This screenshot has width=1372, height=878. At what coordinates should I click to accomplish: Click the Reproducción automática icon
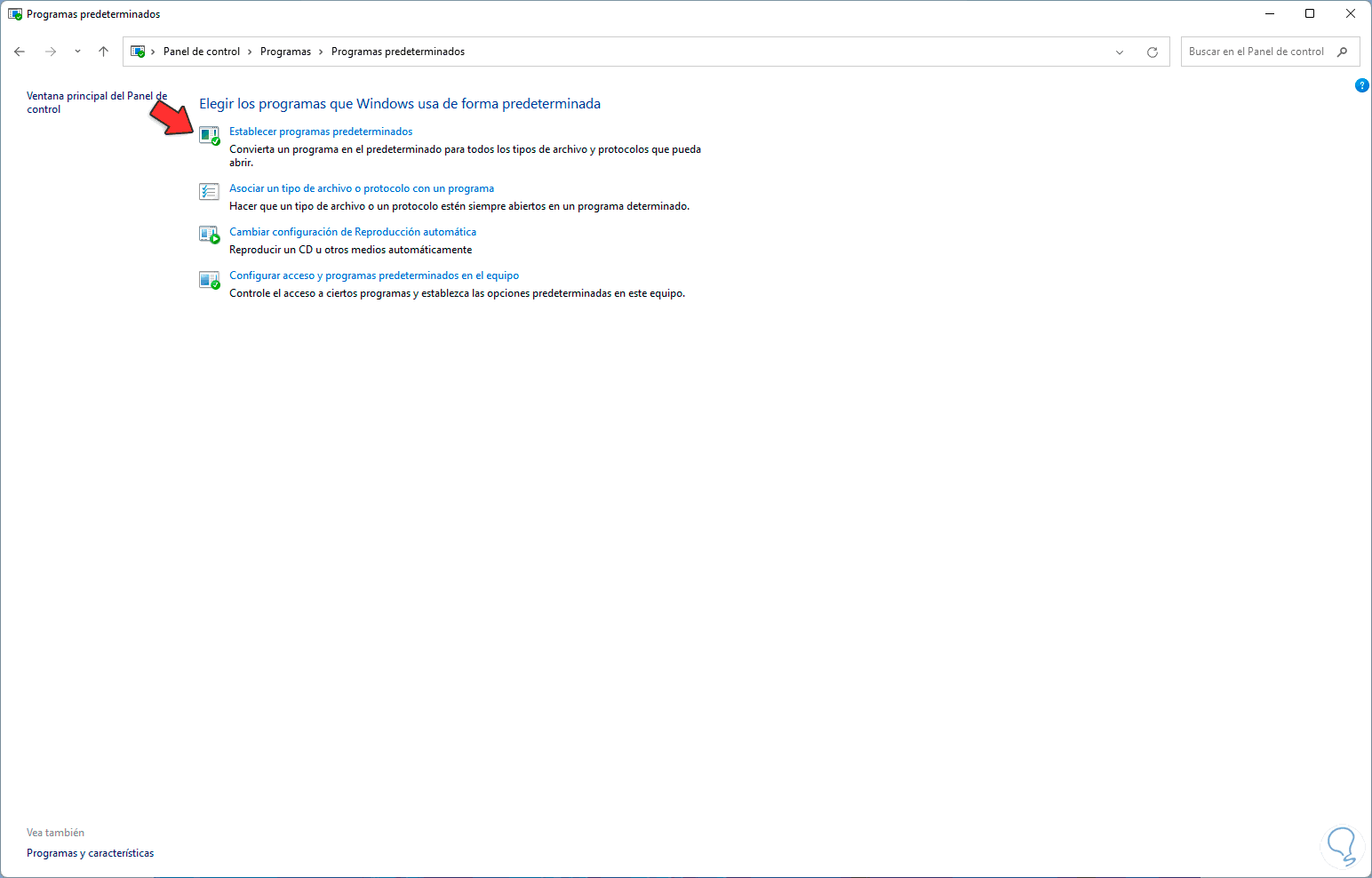pyautogui.click(x=209, y=235)
